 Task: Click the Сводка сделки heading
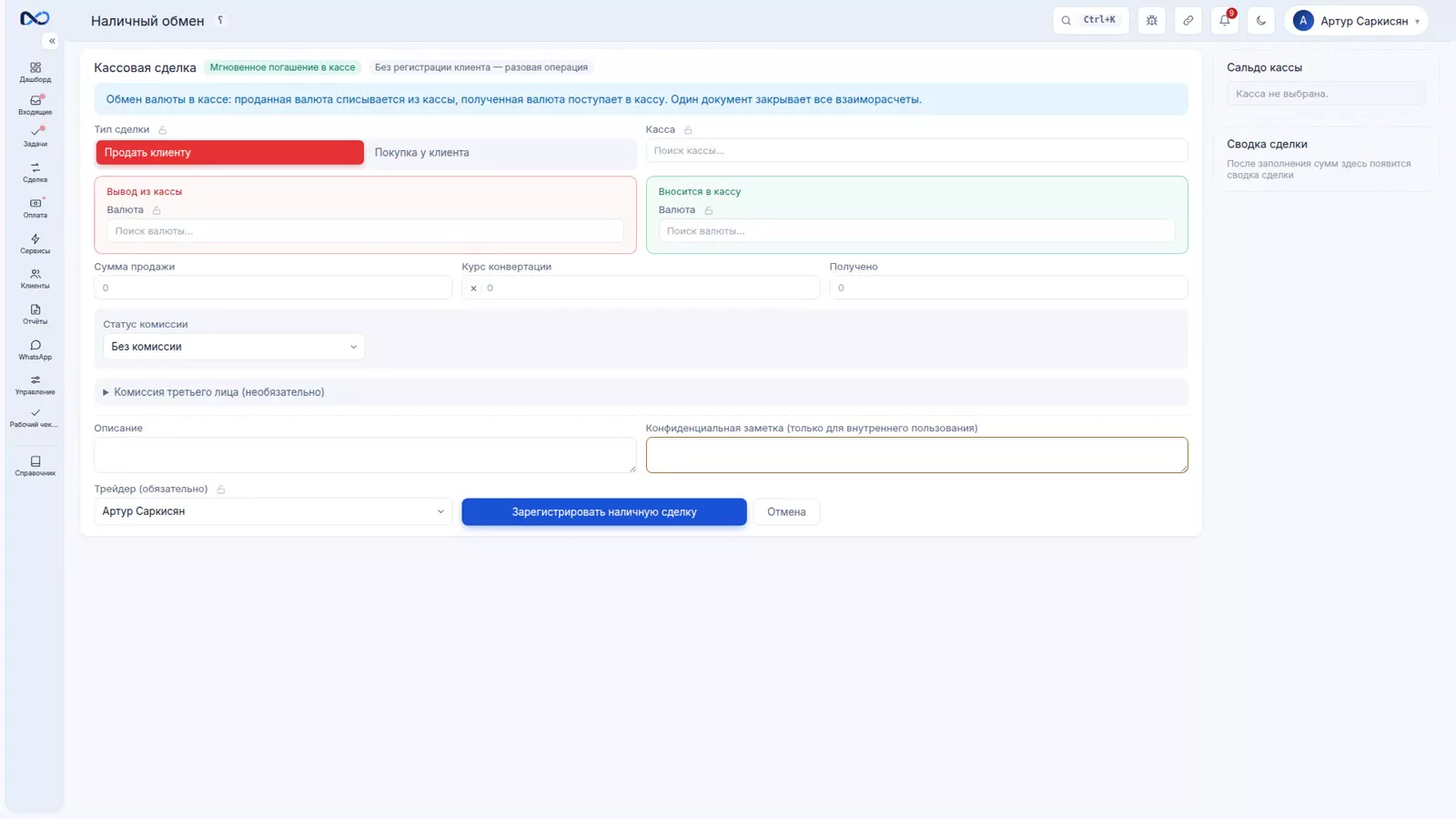[1267, 144]
